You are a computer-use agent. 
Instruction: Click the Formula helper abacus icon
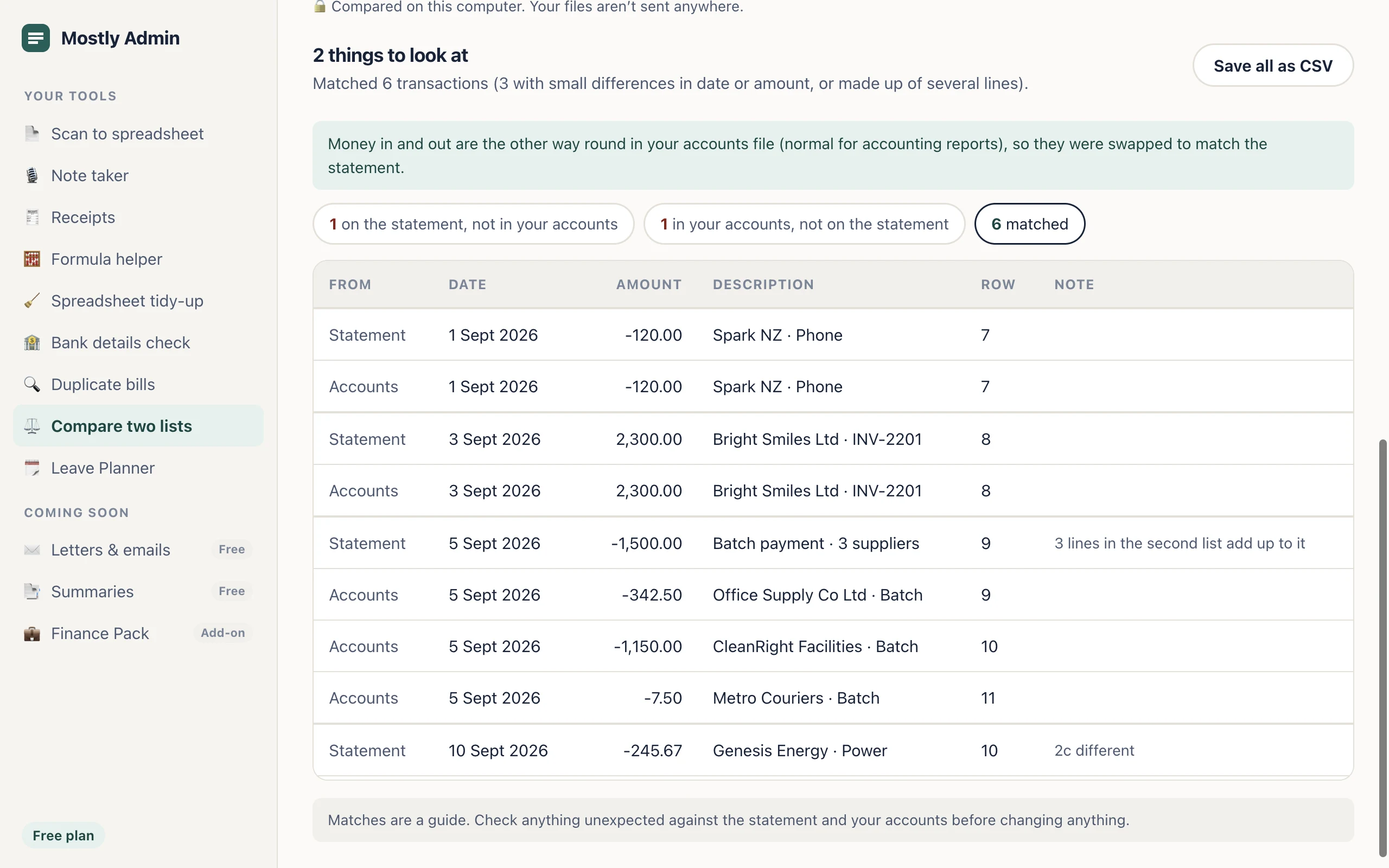(32, 259)
